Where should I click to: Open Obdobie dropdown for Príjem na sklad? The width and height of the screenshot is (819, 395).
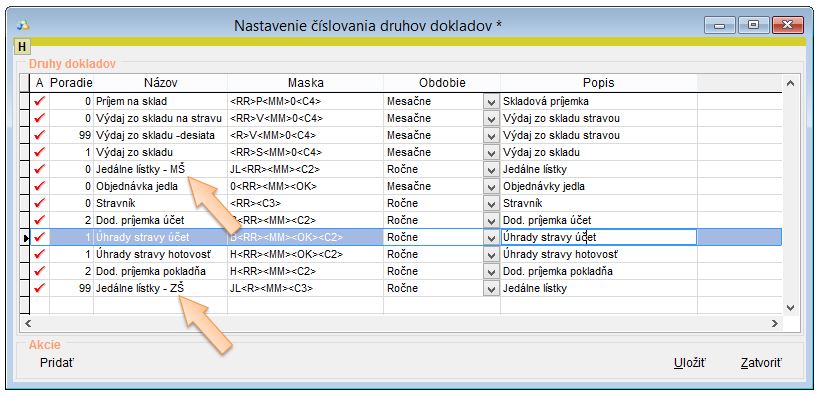[491, 102]
